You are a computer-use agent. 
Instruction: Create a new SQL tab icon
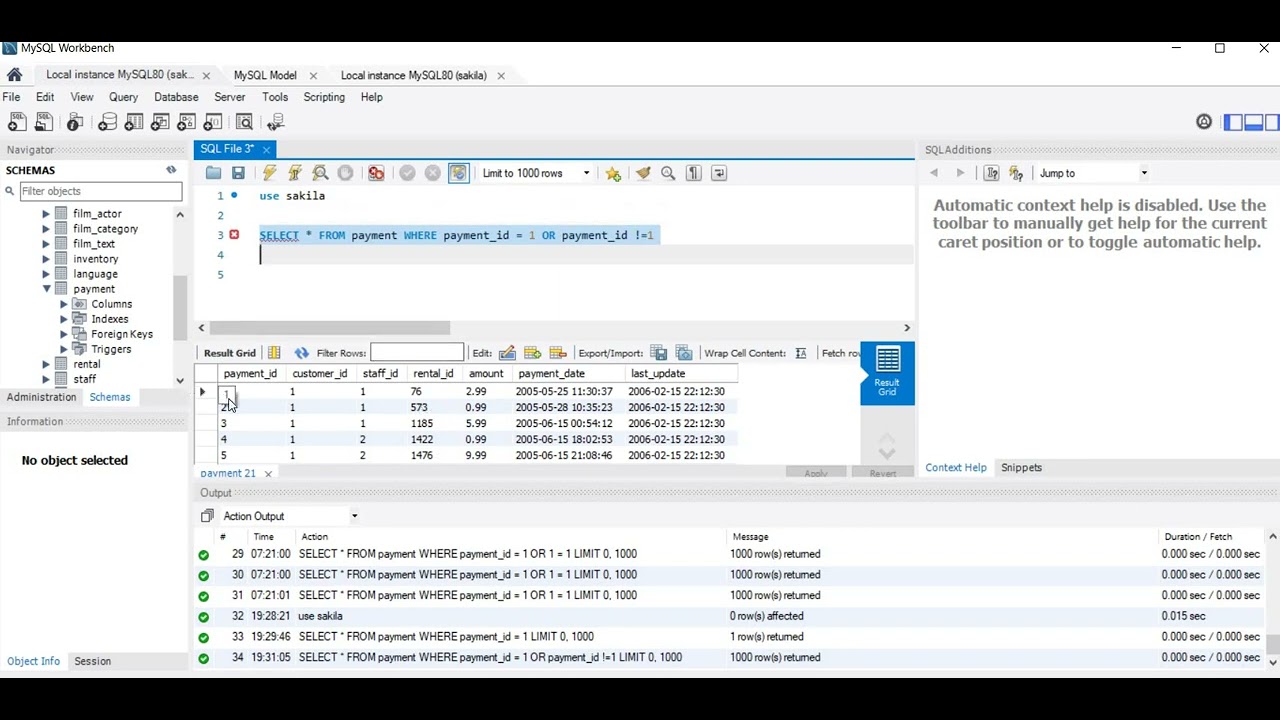(x=17, y=122)
